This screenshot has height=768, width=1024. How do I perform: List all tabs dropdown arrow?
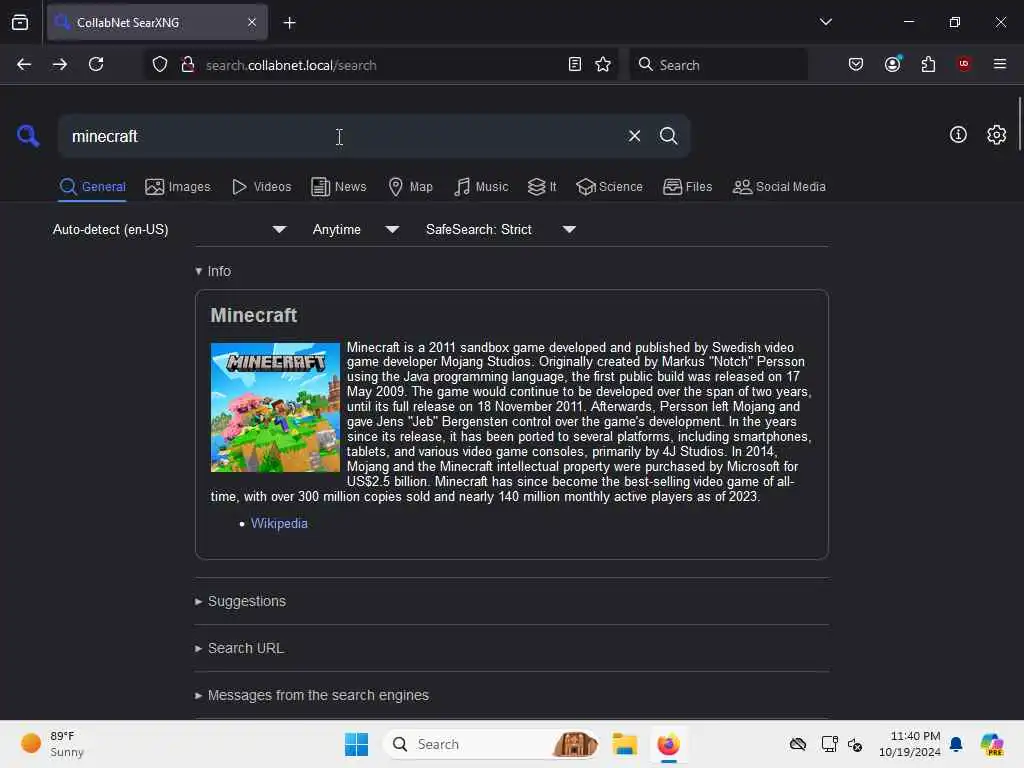point(825,22)
